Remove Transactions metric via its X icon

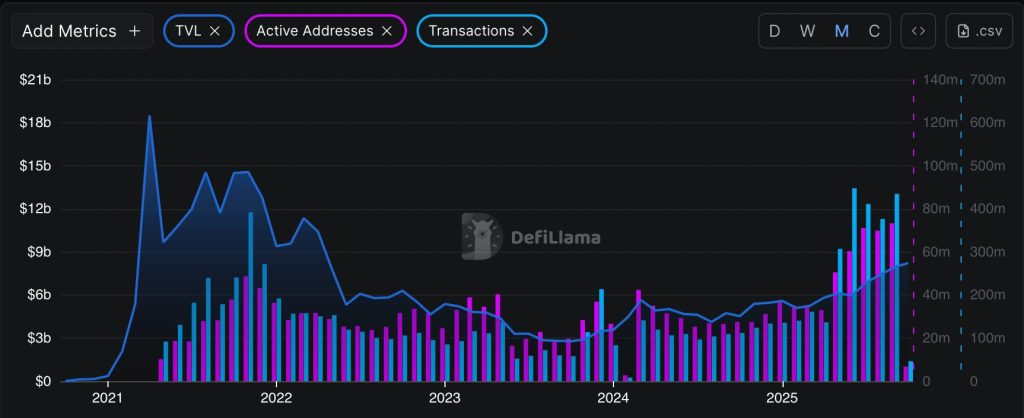click(x=527, y=31)
